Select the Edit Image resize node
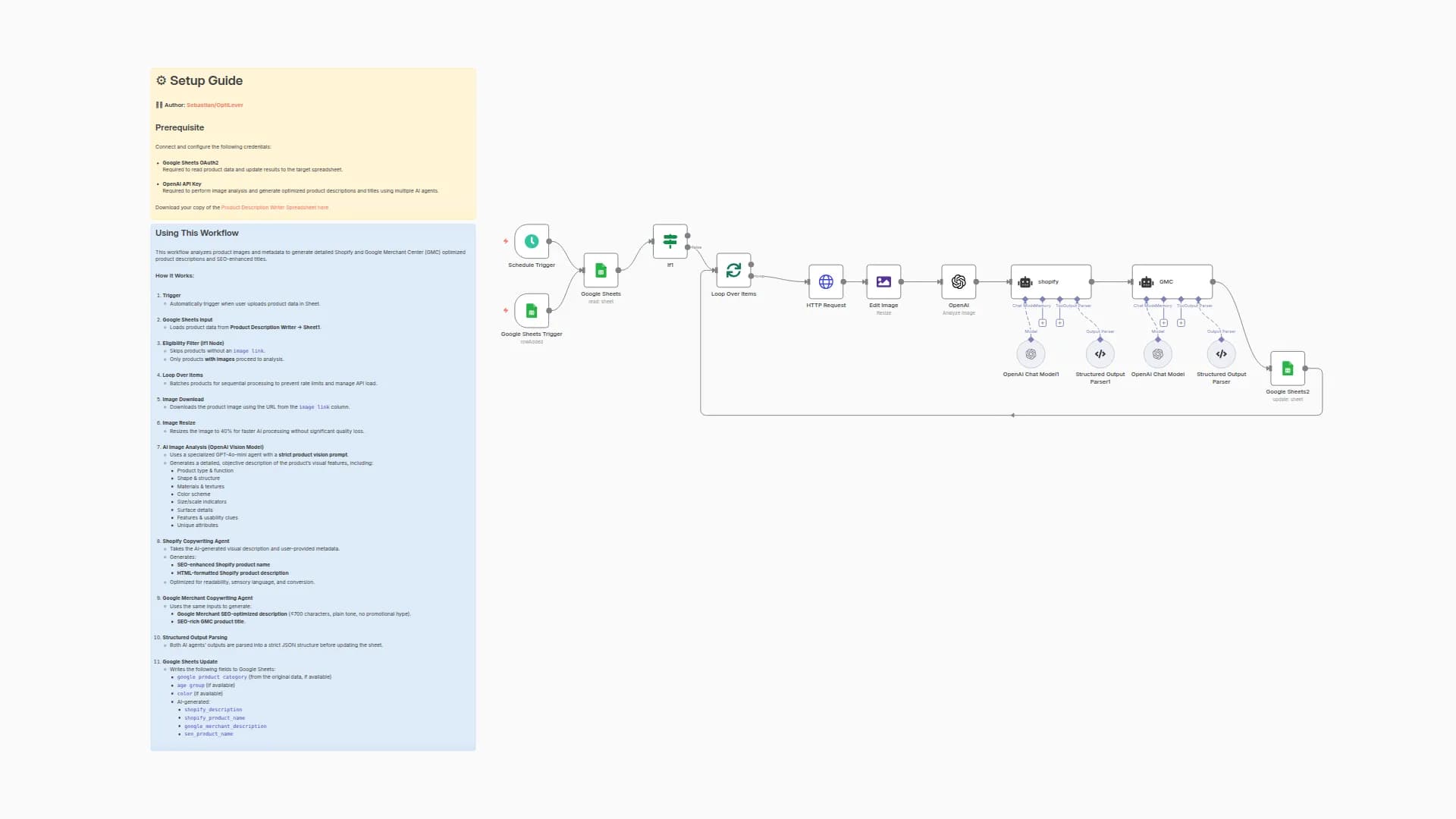 (x=883, y=281)
